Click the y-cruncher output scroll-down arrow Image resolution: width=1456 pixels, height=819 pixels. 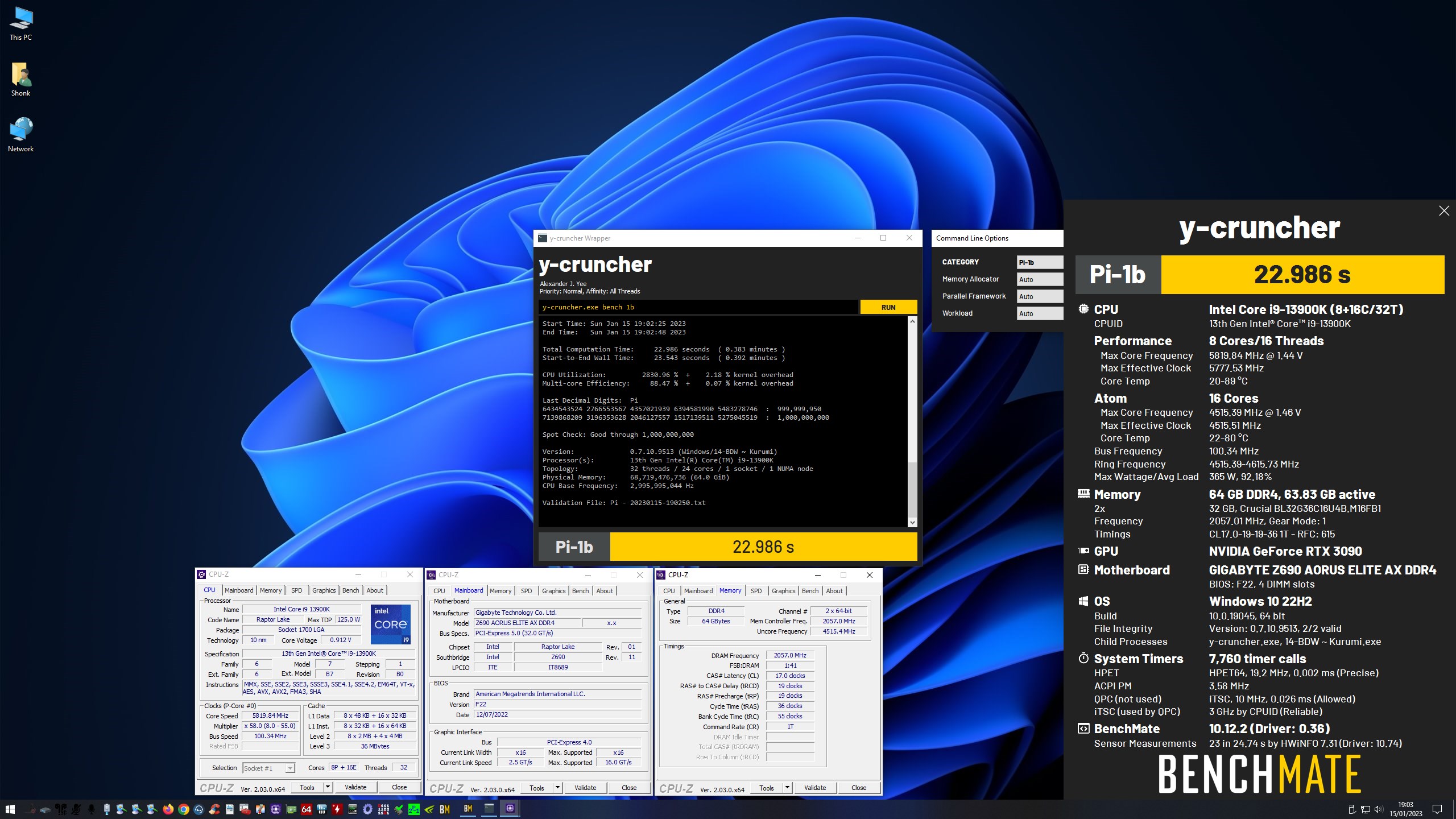tap(912, 522)
